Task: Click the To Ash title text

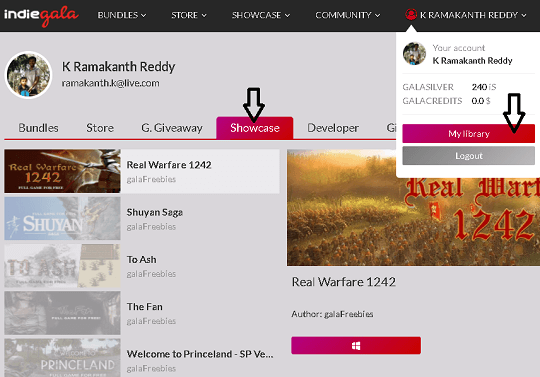Action: point(142,260)
